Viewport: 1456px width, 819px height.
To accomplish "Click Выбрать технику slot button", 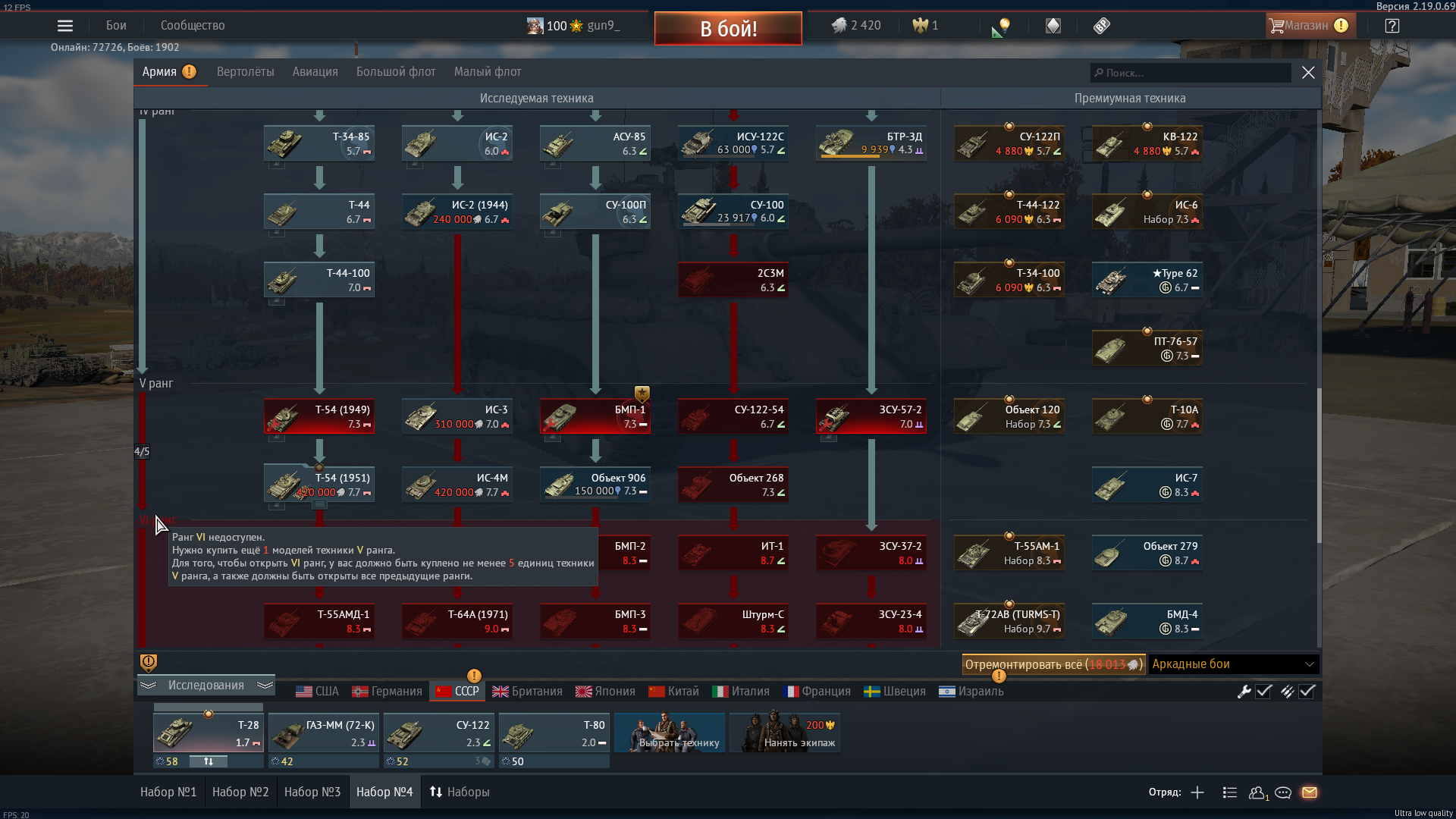I will tap(670, 733).
